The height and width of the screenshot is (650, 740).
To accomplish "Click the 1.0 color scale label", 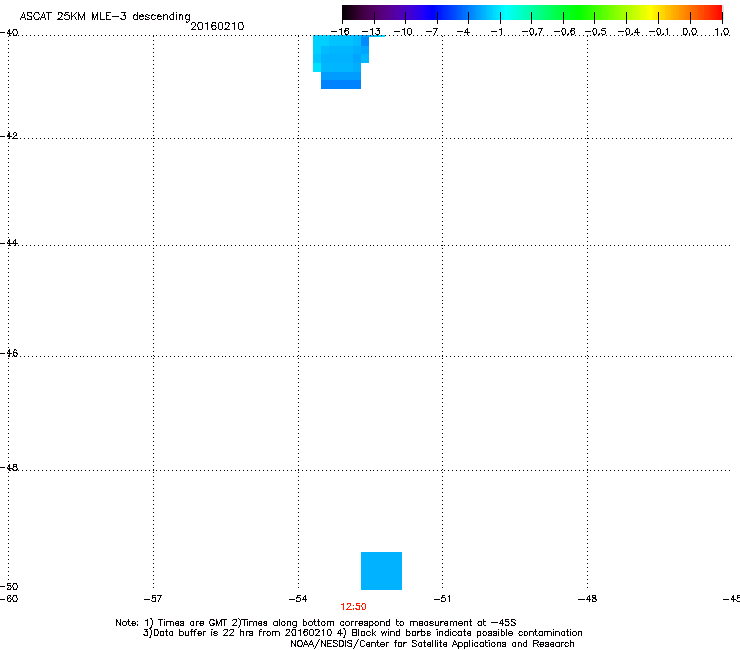I will pyautogui.click(x=722, y=32).
